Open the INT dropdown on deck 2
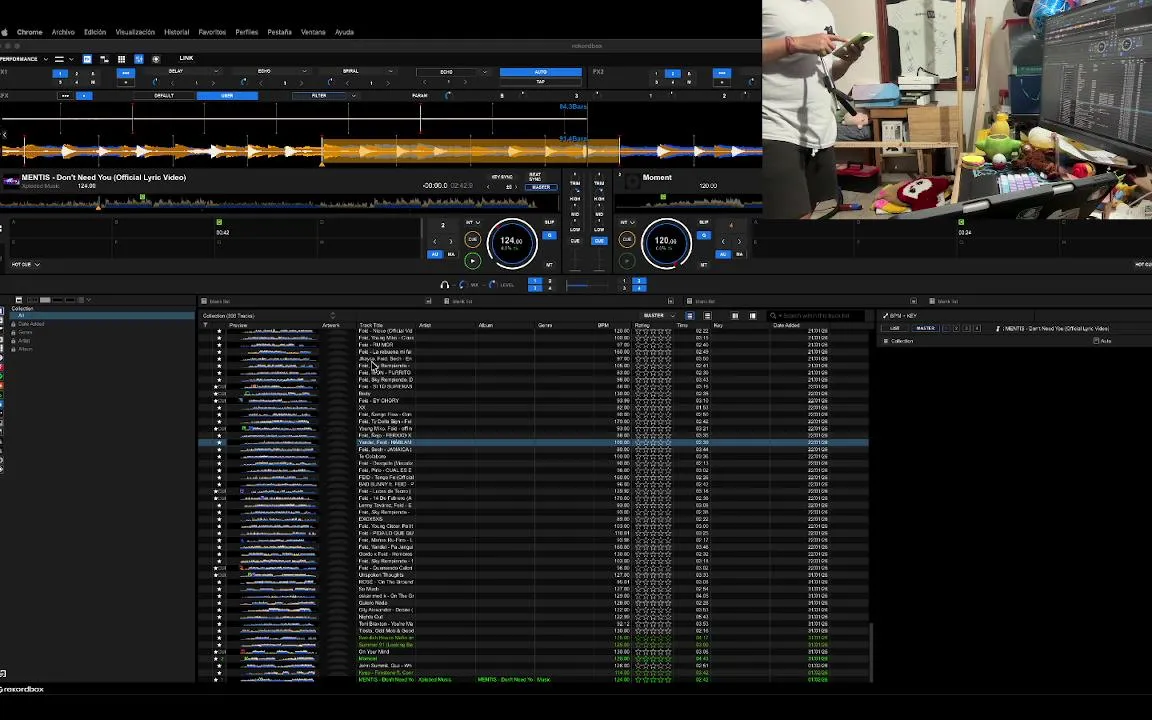1152x720 pixels. [627, 223]
